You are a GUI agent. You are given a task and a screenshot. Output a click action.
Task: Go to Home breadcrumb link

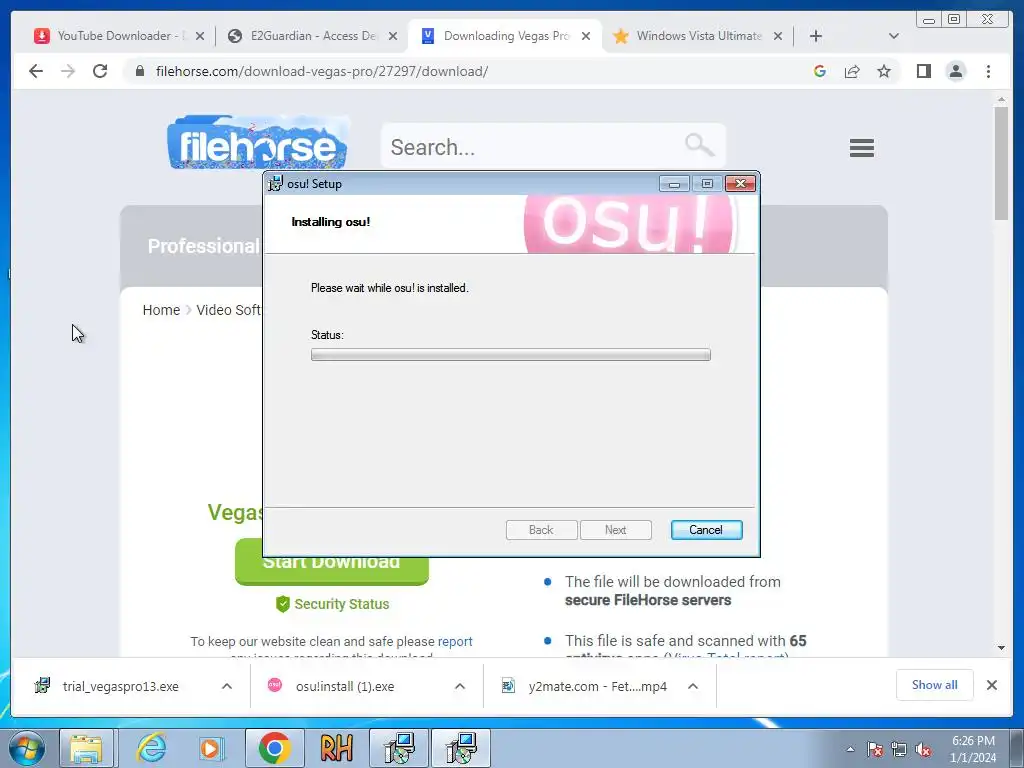161,310
